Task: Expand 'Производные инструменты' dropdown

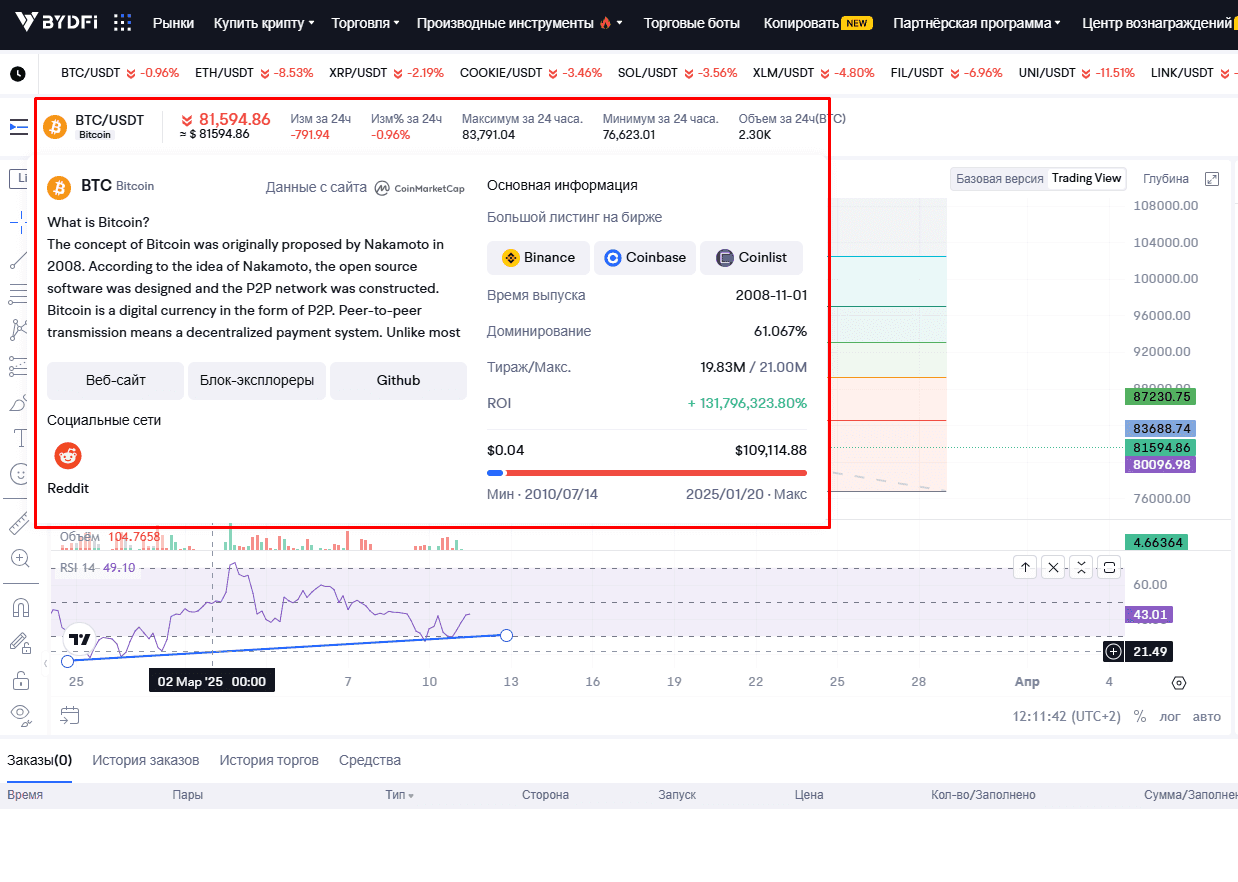Action: 519,23
